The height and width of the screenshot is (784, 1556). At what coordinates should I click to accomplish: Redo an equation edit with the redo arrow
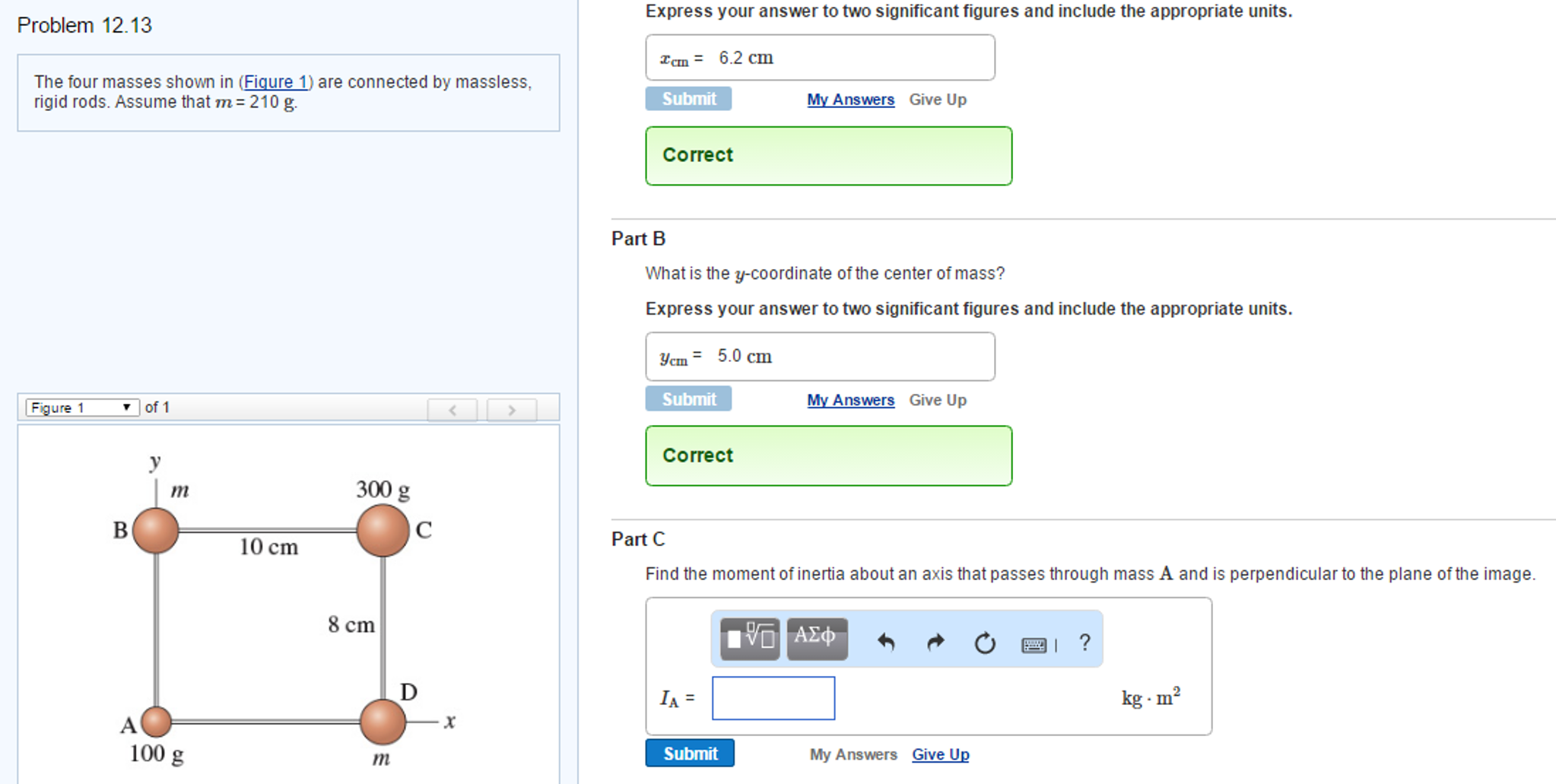click(x=935, y=643)
